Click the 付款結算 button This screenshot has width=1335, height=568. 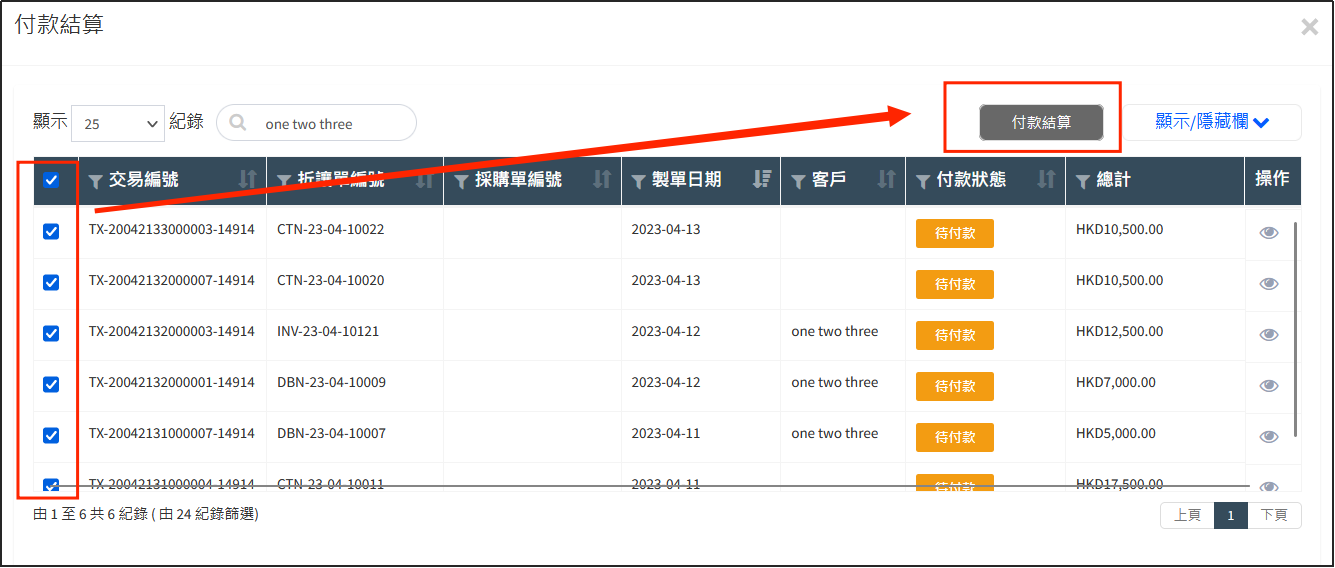(x=1041, y=122)
